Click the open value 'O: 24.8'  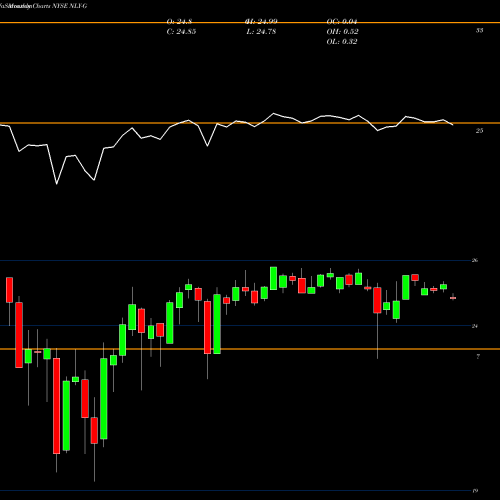179,22
